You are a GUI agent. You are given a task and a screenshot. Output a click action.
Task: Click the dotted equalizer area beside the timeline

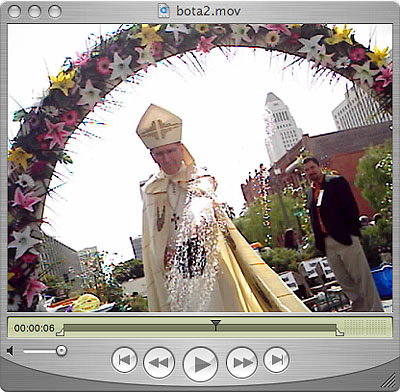[366, 327]
